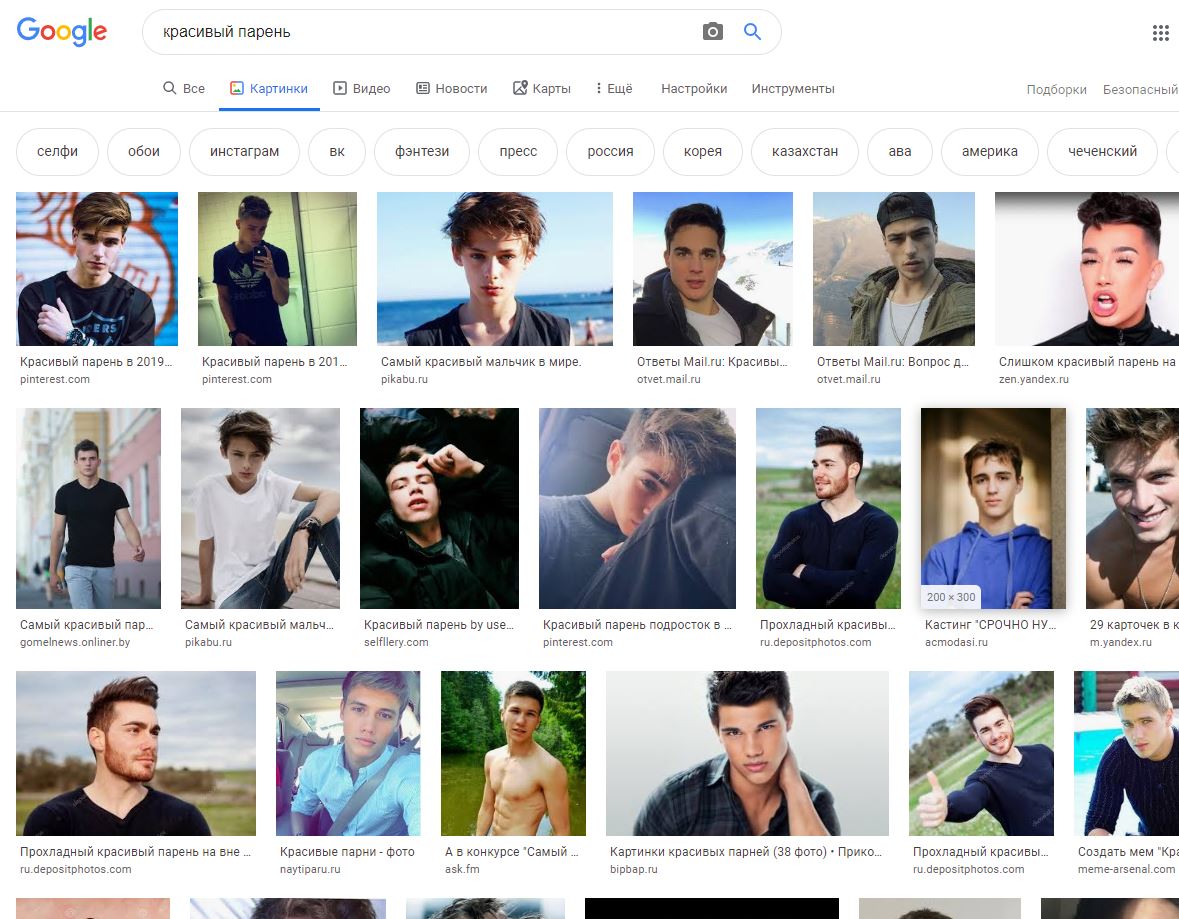Switch to the Все tab
The width and height of the screenshot is (1179, 919).
184,89
